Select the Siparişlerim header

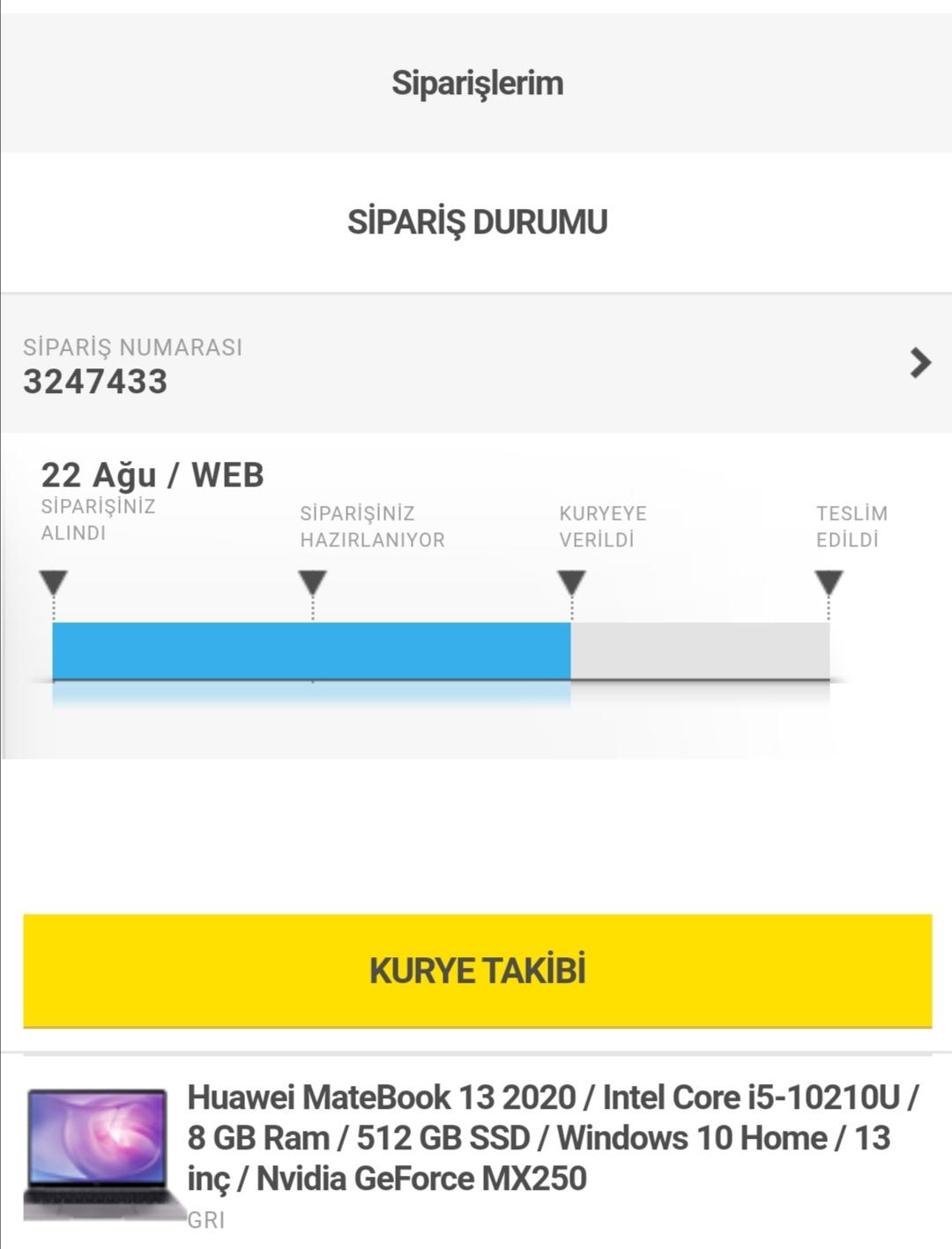point(477,83)
